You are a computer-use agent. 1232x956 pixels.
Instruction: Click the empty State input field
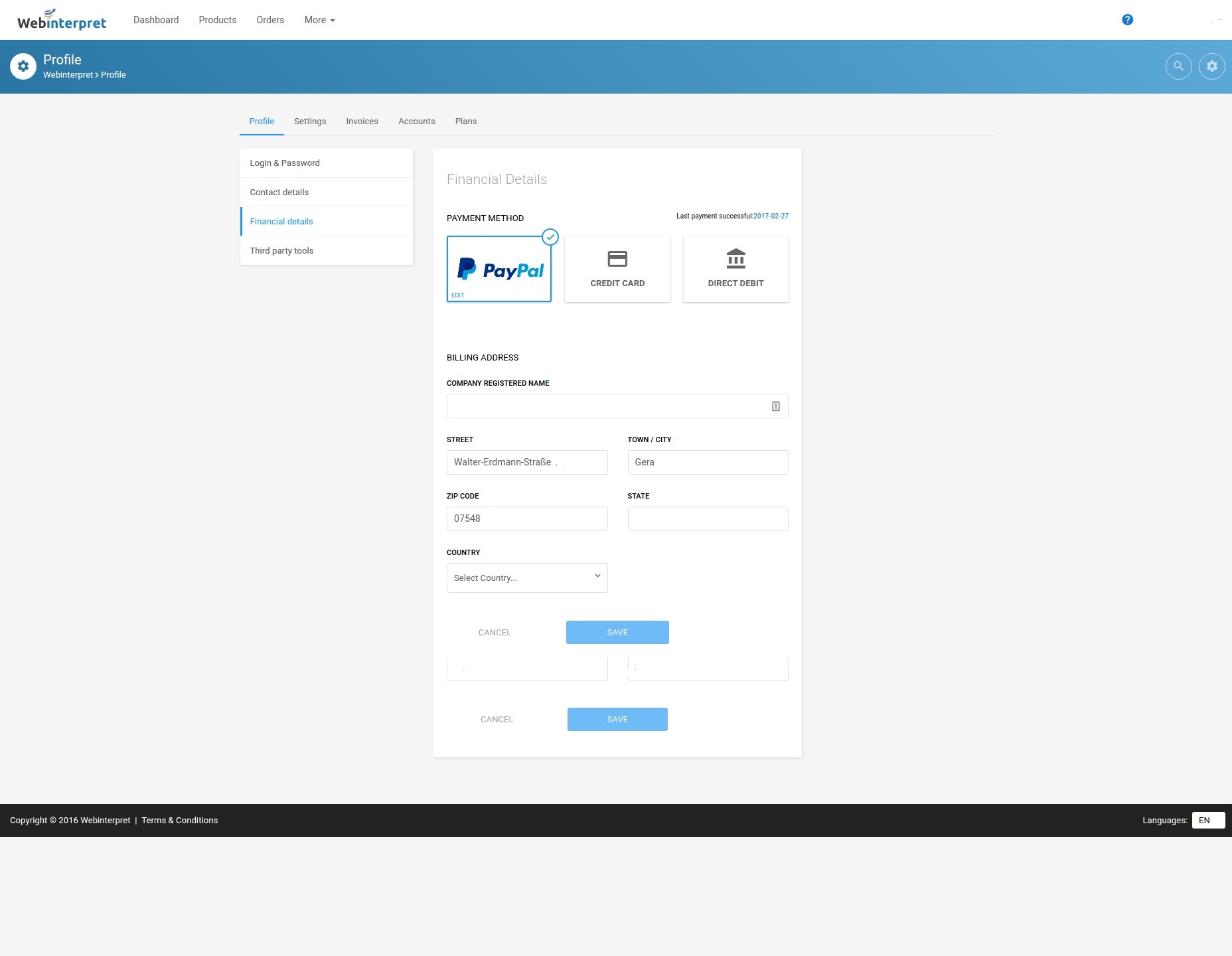[x=708, y=519]
